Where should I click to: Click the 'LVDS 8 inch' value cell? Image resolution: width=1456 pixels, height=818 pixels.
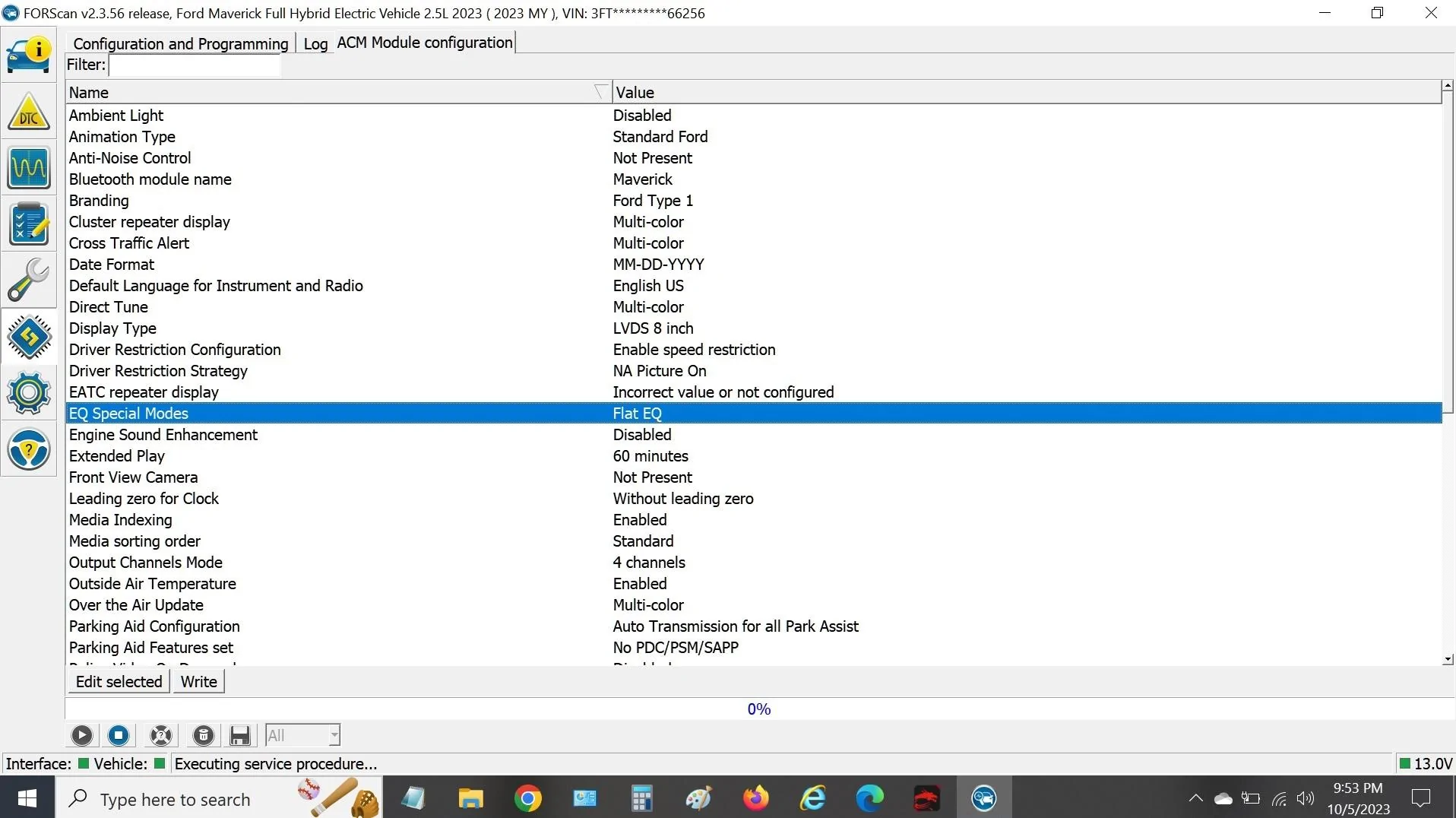coord(654,328)
